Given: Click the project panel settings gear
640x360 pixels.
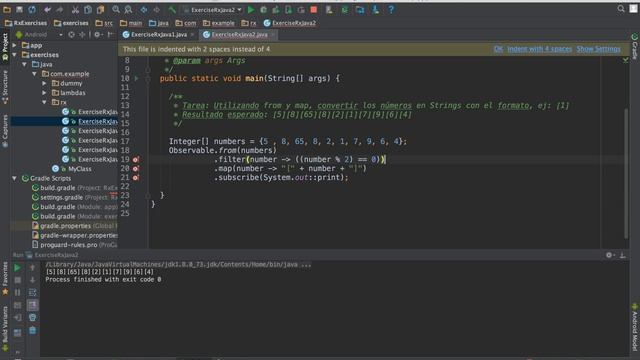Looking at the screenshot, I should (x=97, y=35).
